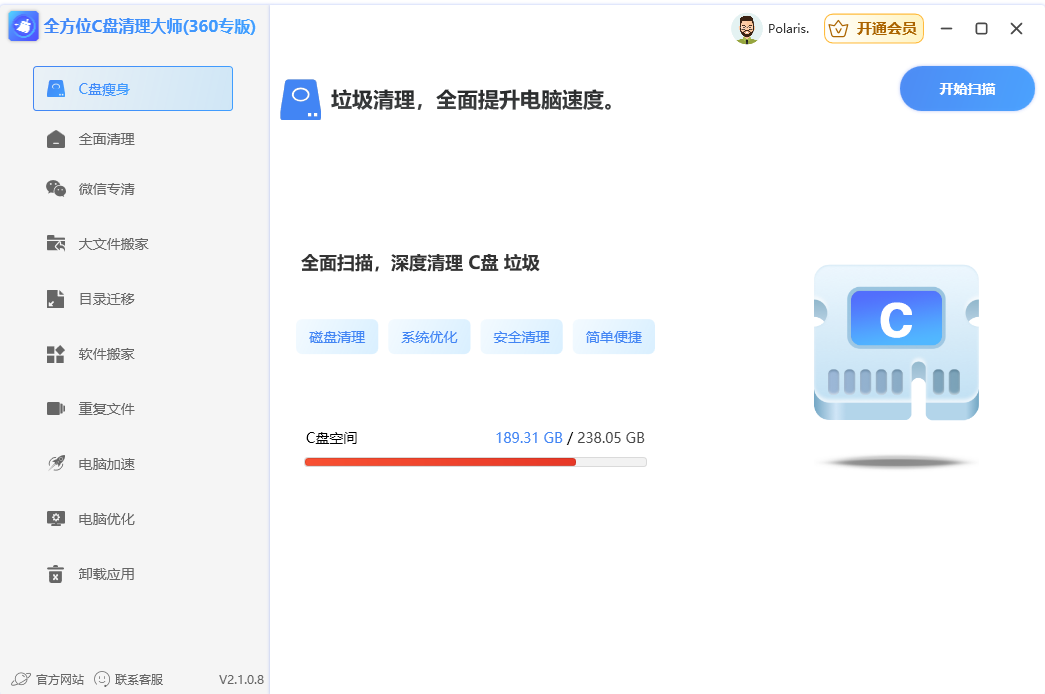1045x694 pixels.
Task: Click the 安全清理 feature tag
Action: coord(521,337)
